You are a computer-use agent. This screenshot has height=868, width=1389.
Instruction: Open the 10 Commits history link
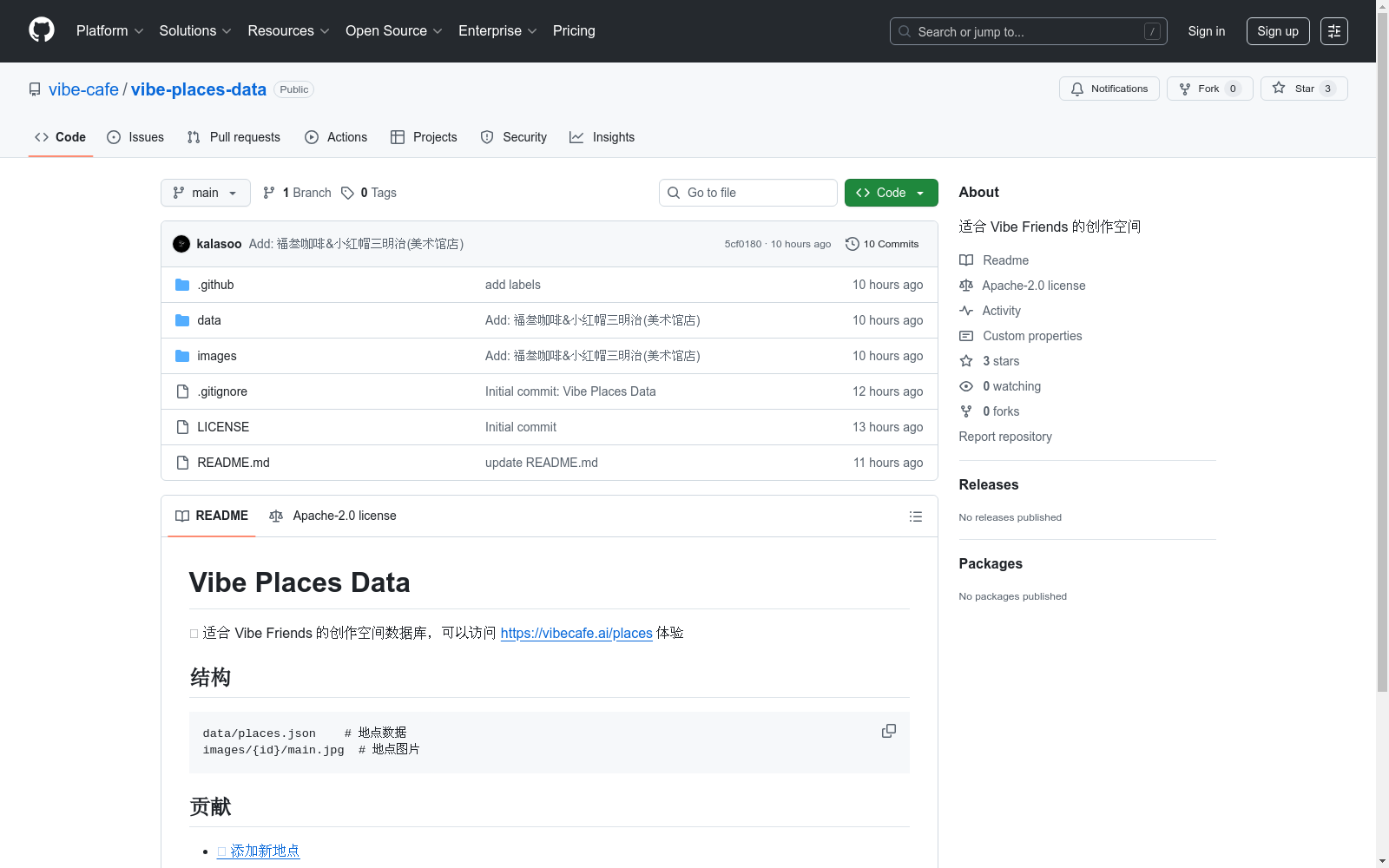click(x=882, y=244)
